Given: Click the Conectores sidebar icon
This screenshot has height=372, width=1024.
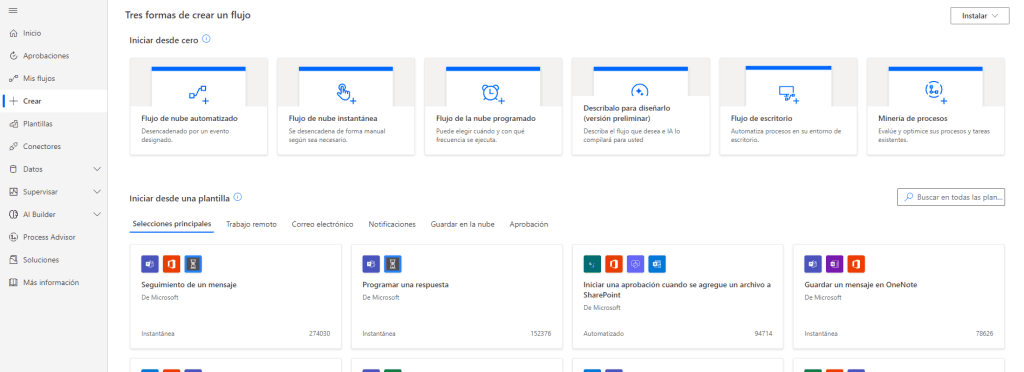Looking at the screenshot, I should 13,147.
